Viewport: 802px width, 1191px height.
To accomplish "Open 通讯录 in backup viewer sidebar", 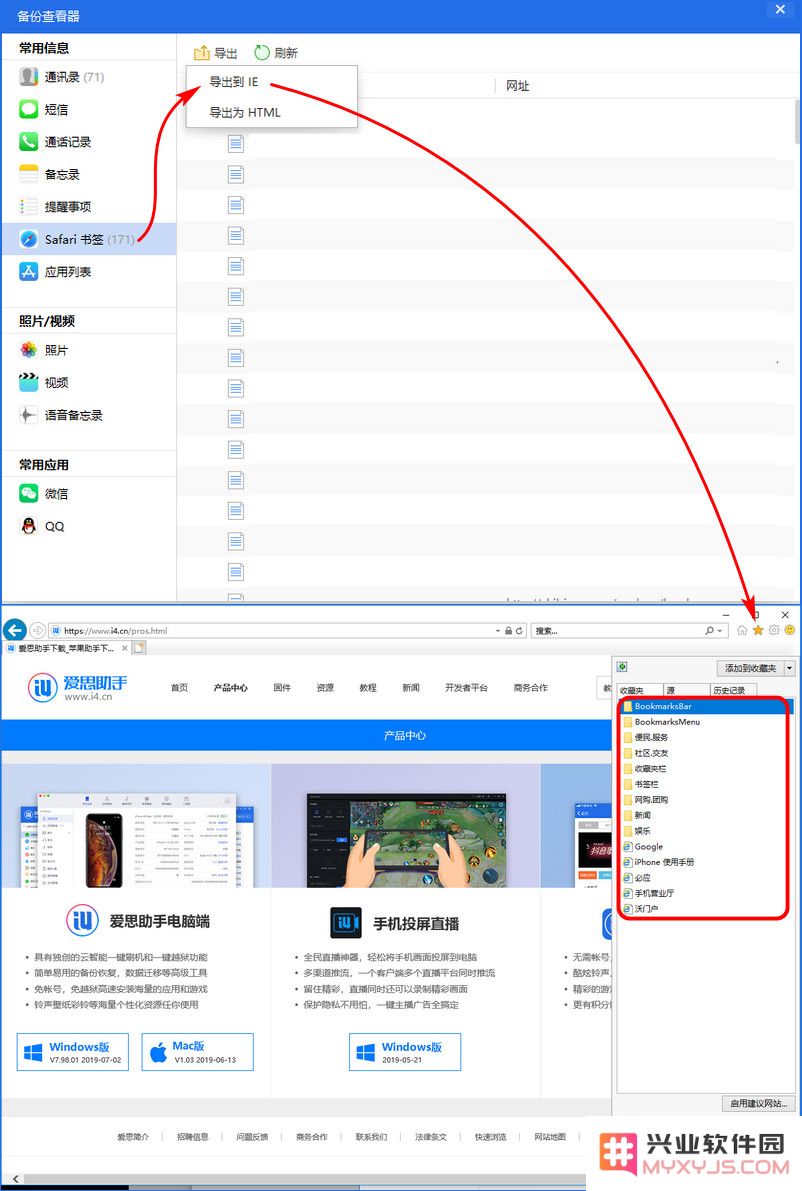I will point(74,77).
